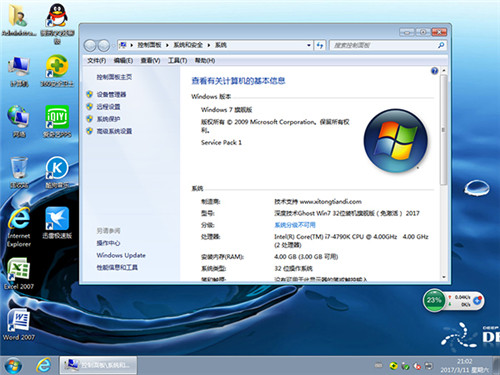The width and height of the screenshot is (500, 375).
Task: Open the Administrator user folder on desktop
Action: [18, 18]
